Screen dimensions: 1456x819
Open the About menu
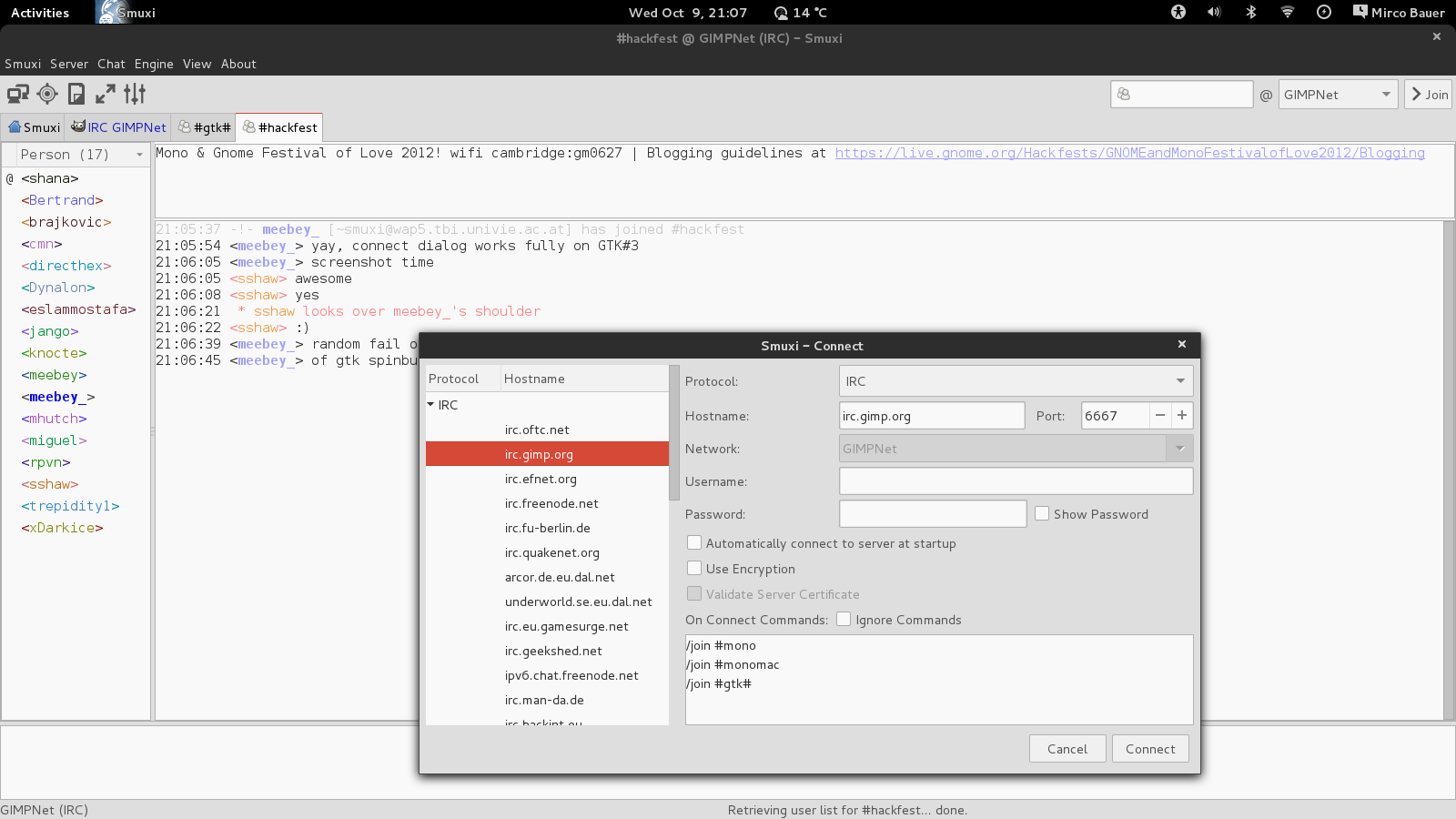238,64
